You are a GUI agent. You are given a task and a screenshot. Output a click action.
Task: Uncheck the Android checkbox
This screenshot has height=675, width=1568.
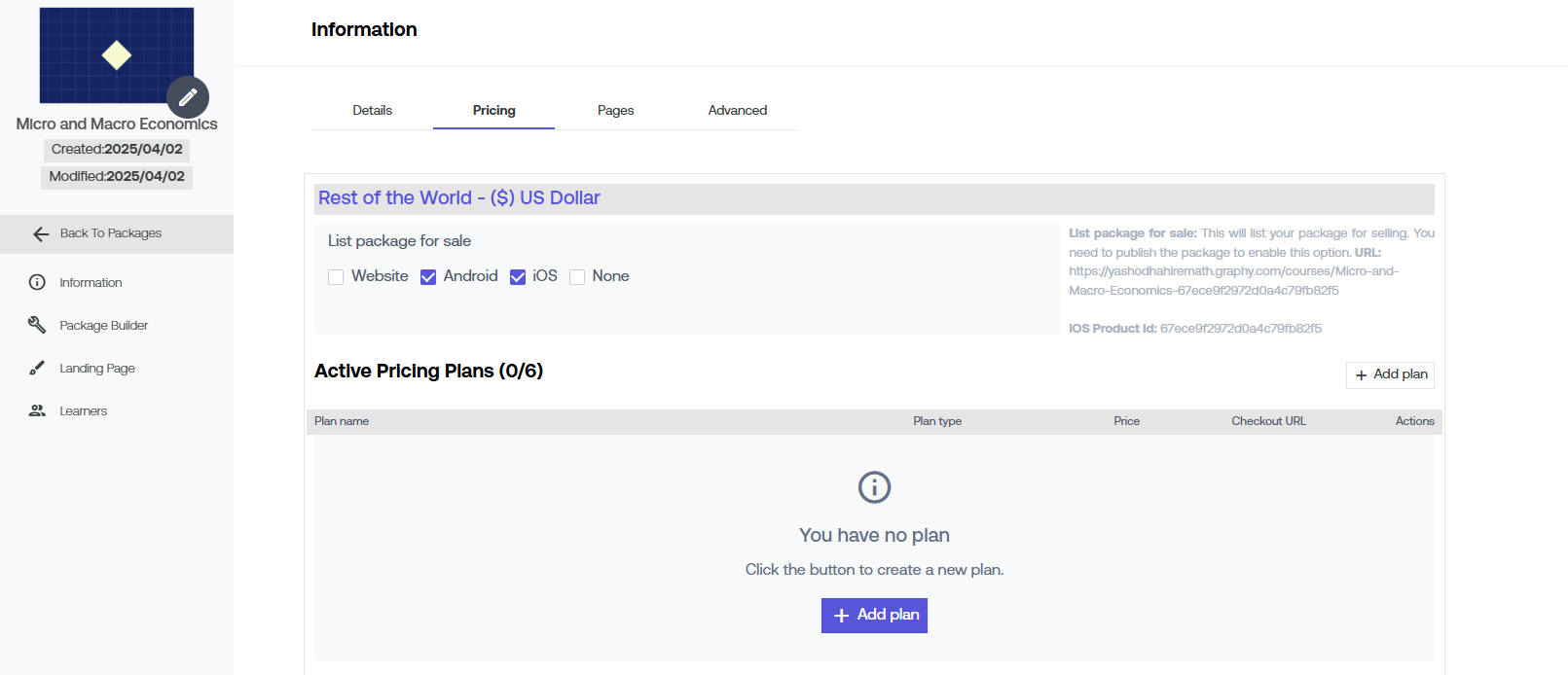[x=428, y=277]
